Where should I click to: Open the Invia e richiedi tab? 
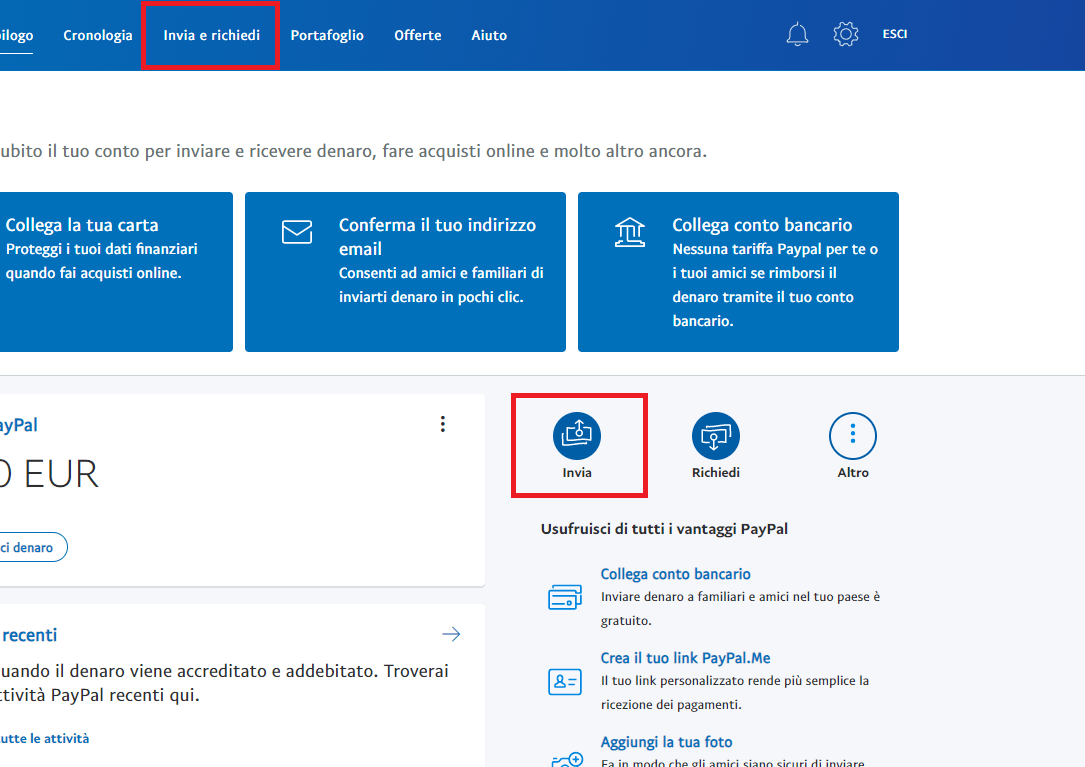212,35
